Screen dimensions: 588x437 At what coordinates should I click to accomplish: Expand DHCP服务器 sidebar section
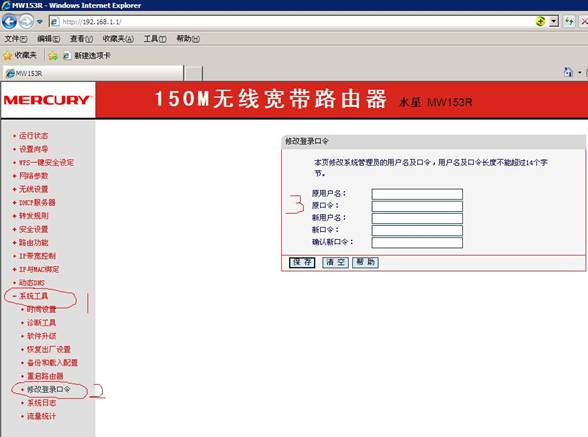point(37,203)
